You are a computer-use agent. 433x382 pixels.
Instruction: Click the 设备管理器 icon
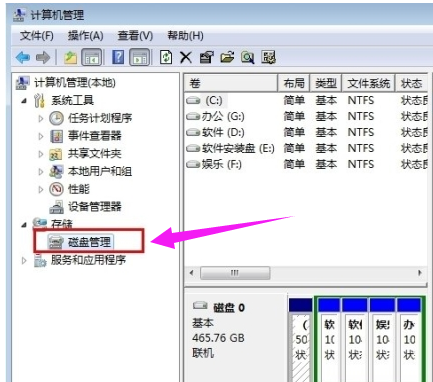coord(57,207)
